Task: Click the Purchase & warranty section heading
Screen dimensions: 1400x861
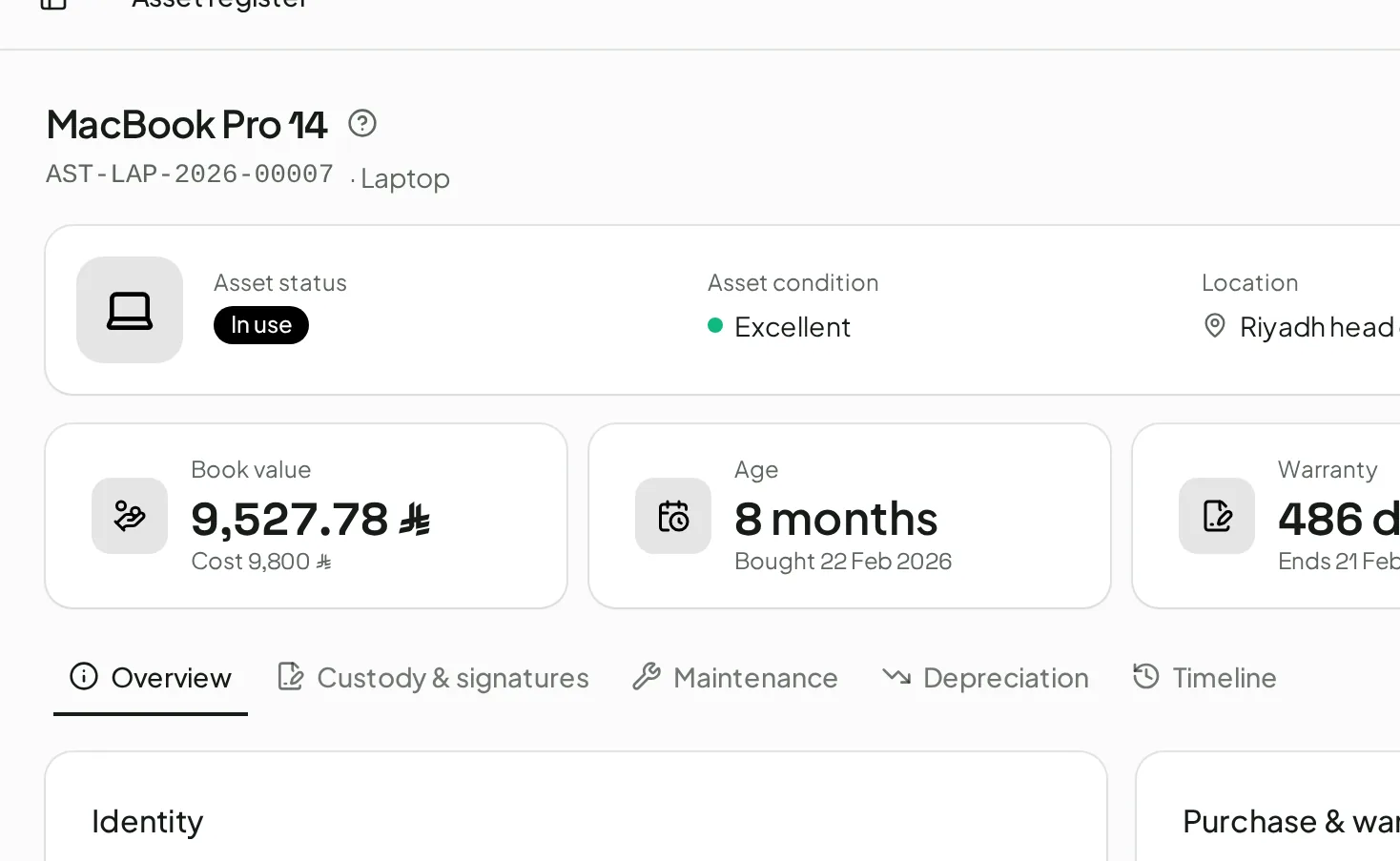Action: click(x=1291, y=822)
